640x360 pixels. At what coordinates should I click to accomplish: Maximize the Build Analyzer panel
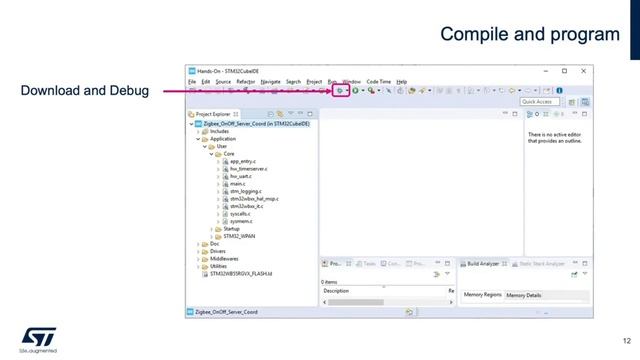(x=584, y=263)
